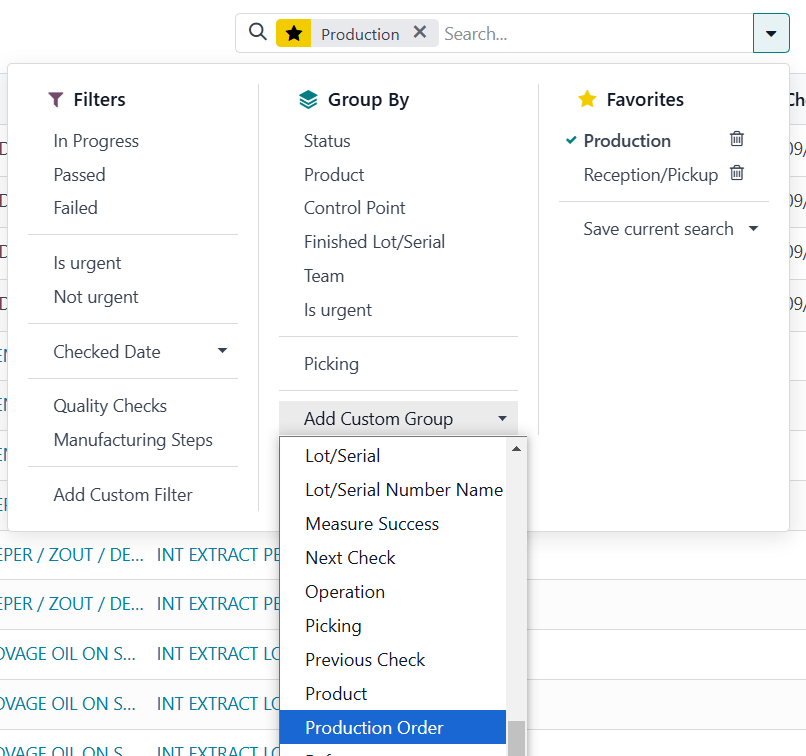Remove the Production facet from search
806x756 pixels.
tap(420, 33)
